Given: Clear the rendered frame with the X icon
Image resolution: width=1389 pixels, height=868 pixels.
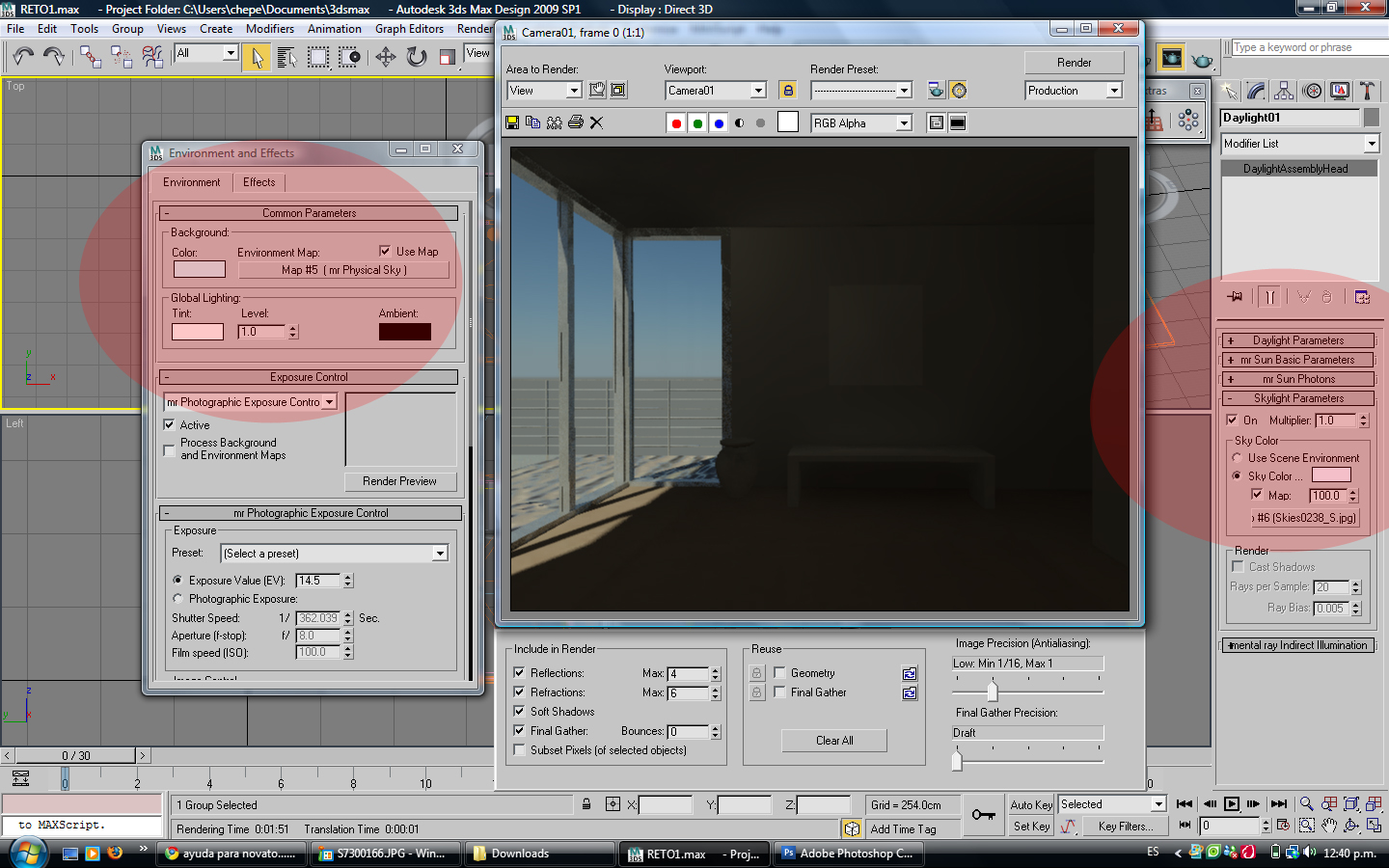Looking at the screenshot, I should click(596, 122).
